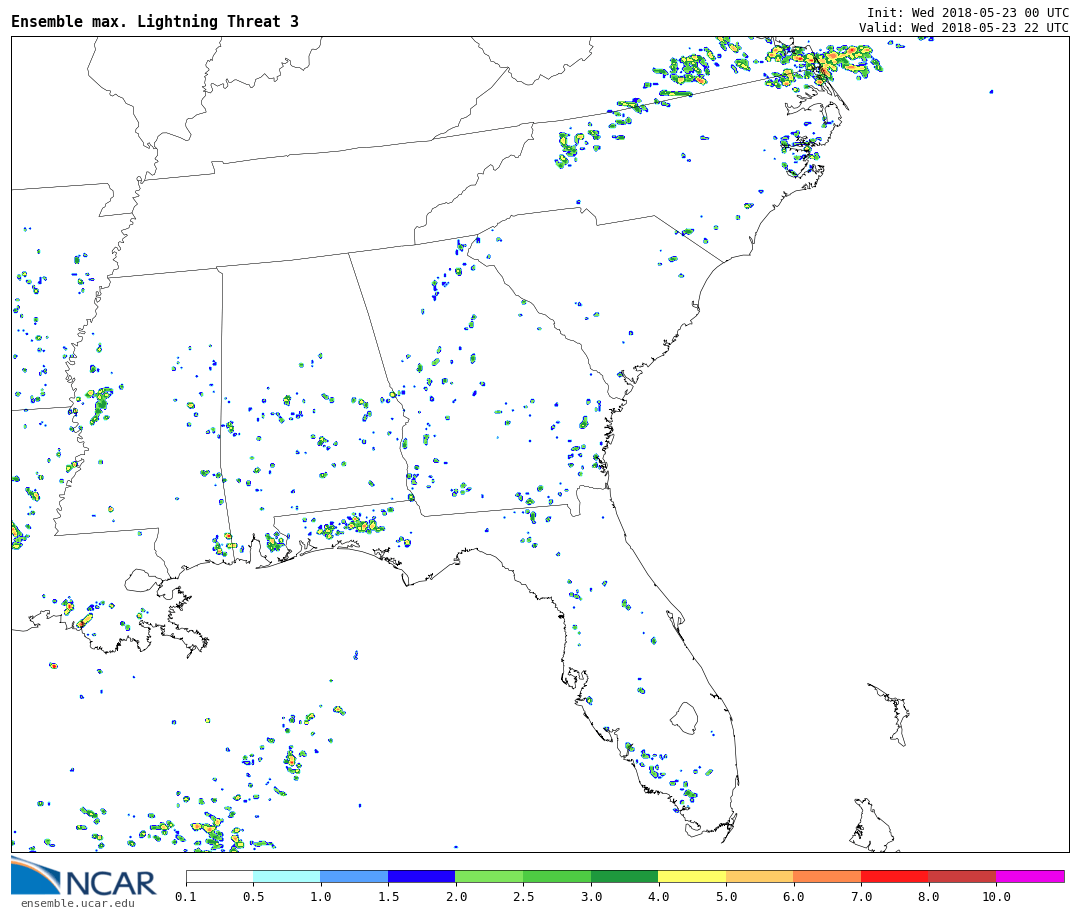Select the white 0.1–0.5 colorbar segment
1080x915 pixels.
[x=219, y=876]
